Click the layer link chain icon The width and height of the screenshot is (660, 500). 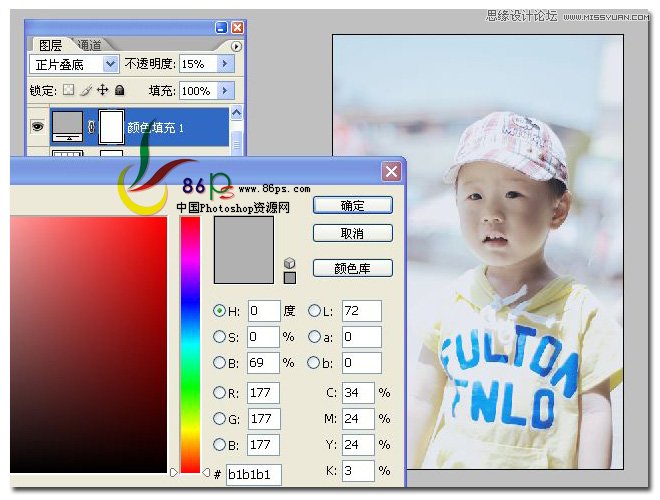[x=91, y=127]
